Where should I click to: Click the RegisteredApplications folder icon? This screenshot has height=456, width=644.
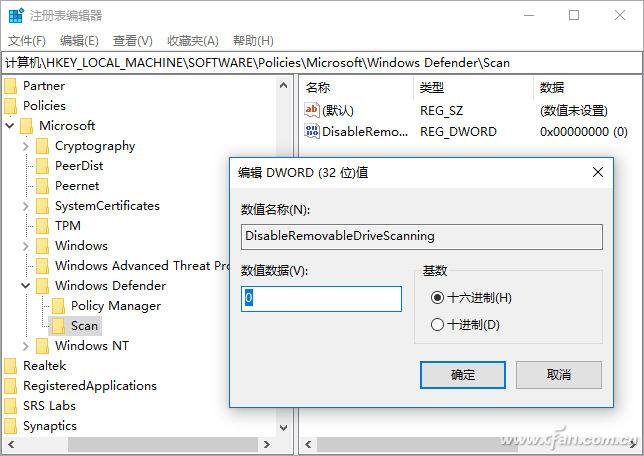[11, 386]
